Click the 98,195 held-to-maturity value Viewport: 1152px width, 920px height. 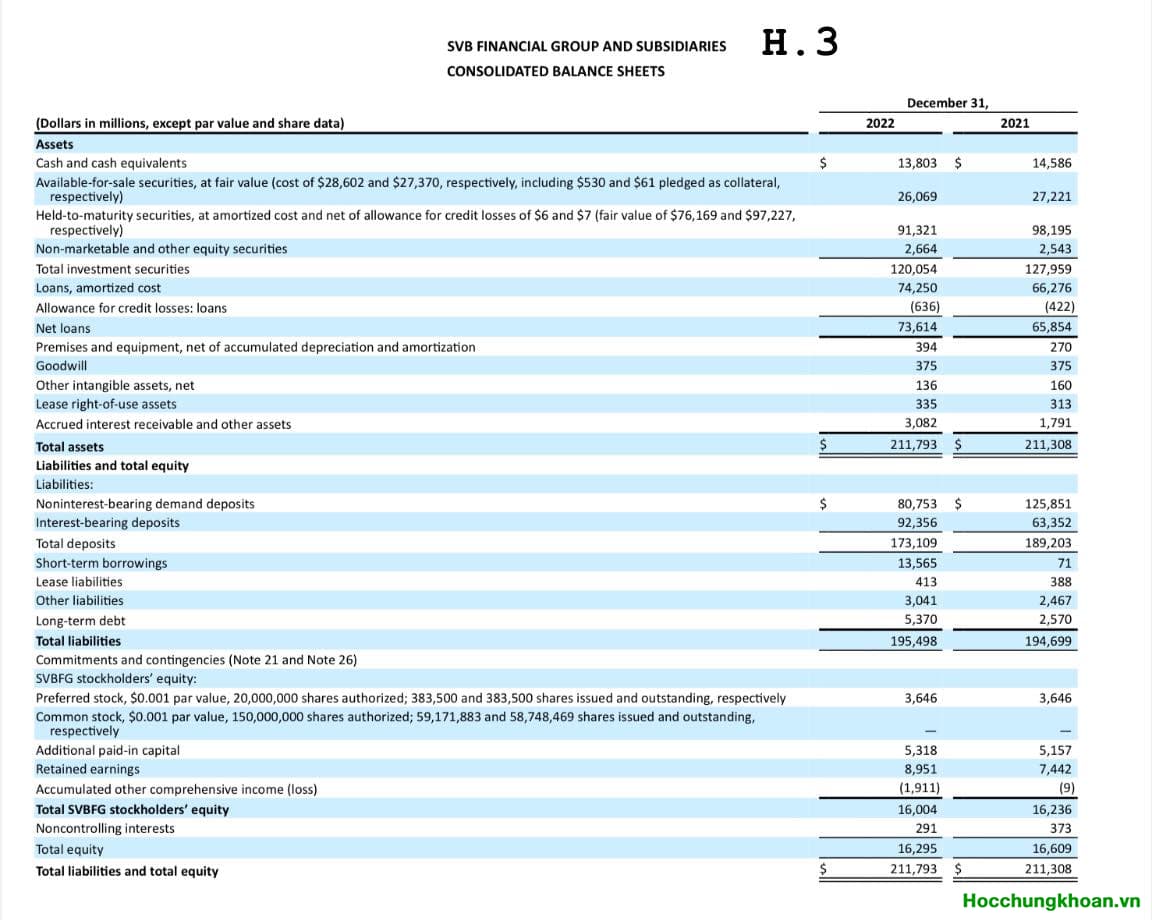point(1051,231)
